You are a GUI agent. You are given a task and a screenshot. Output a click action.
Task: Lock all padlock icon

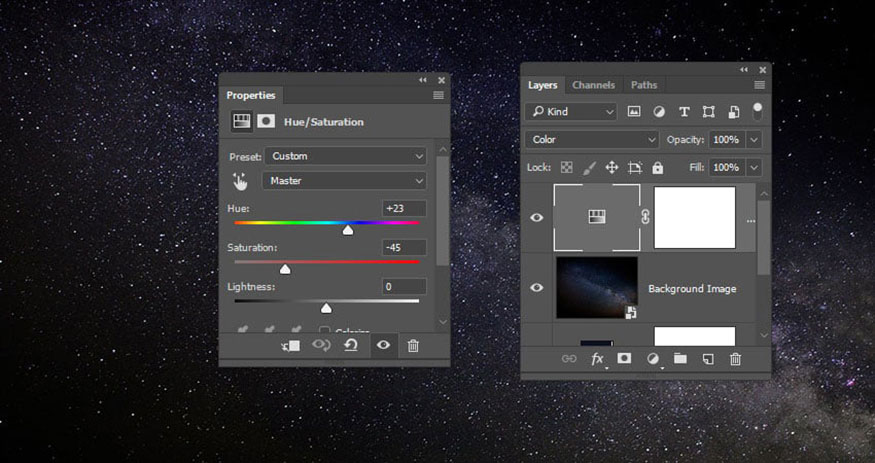click(x=658, y=167)
